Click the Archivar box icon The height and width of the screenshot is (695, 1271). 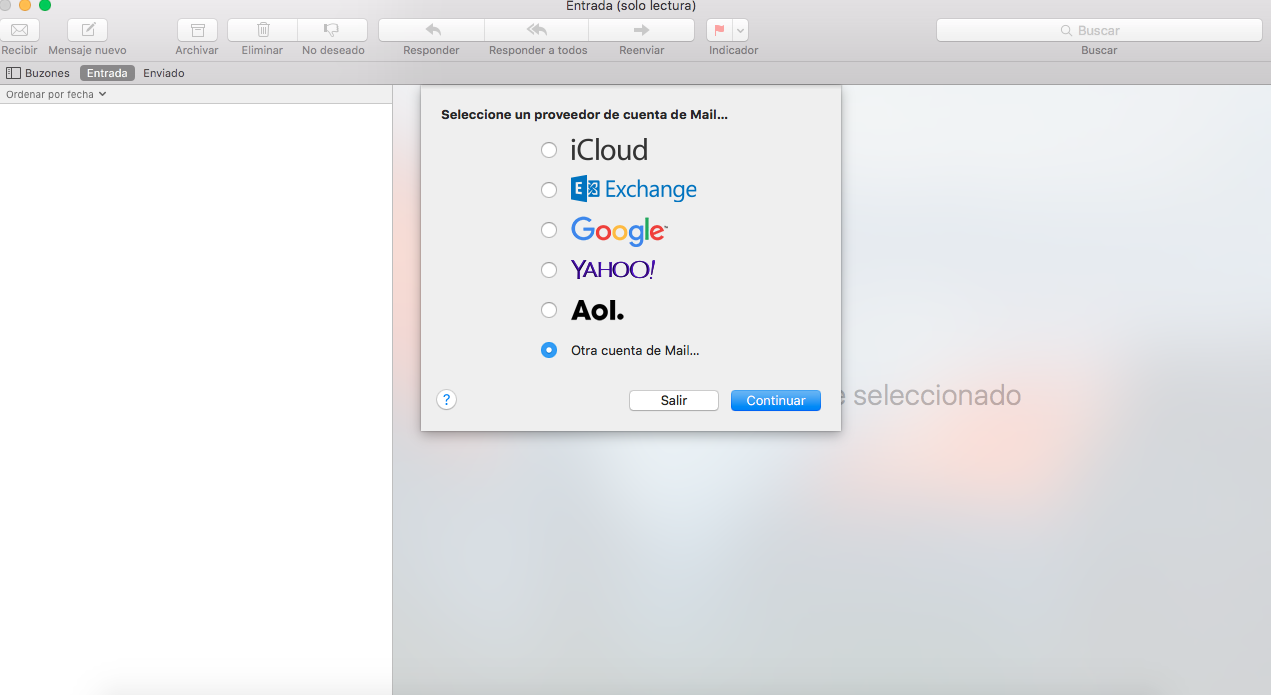click(197, 30)
